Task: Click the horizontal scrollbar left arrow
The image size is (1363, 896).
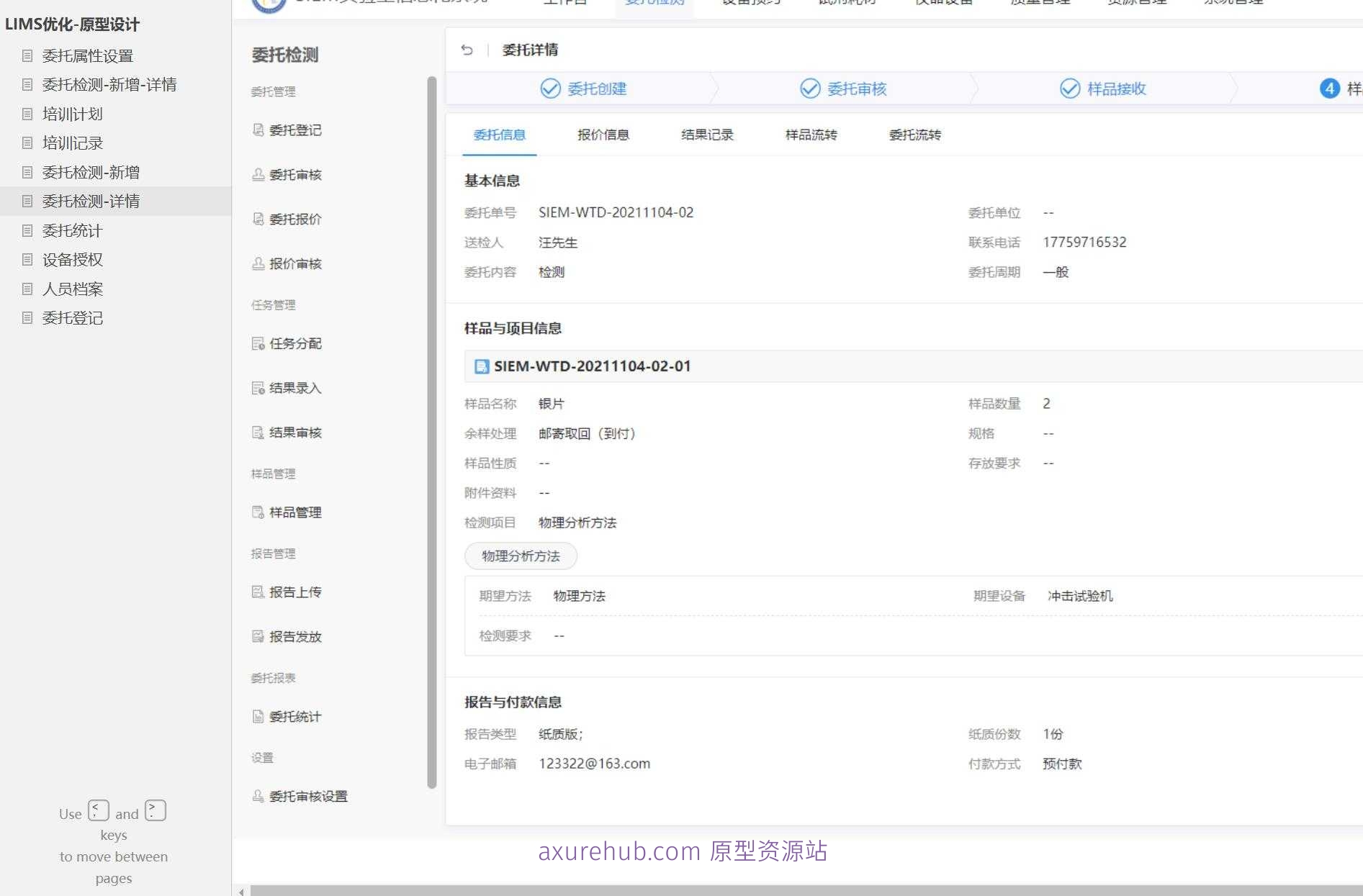Action: [x=241, y=891]
